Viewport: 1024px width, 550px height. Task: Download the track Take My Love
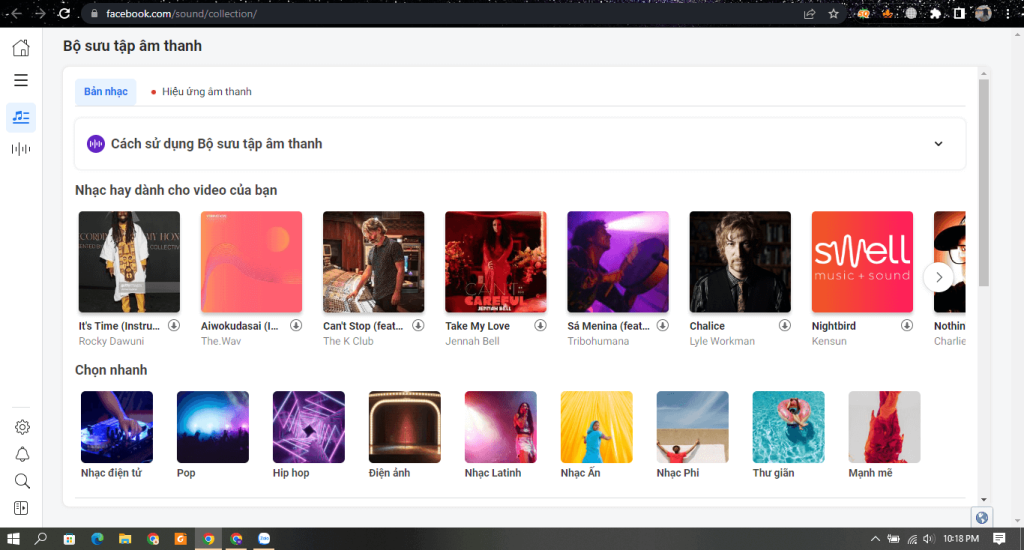click(x=540, y=326)
